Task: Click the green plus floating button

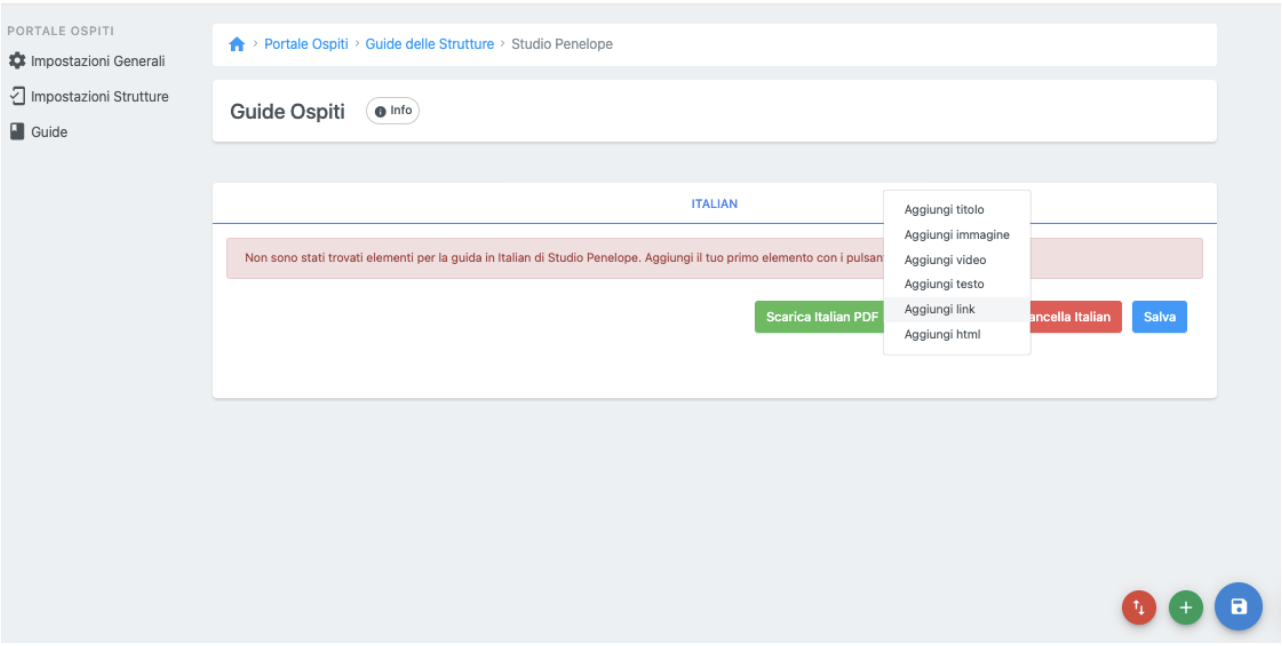Action: click(1186, 607)
